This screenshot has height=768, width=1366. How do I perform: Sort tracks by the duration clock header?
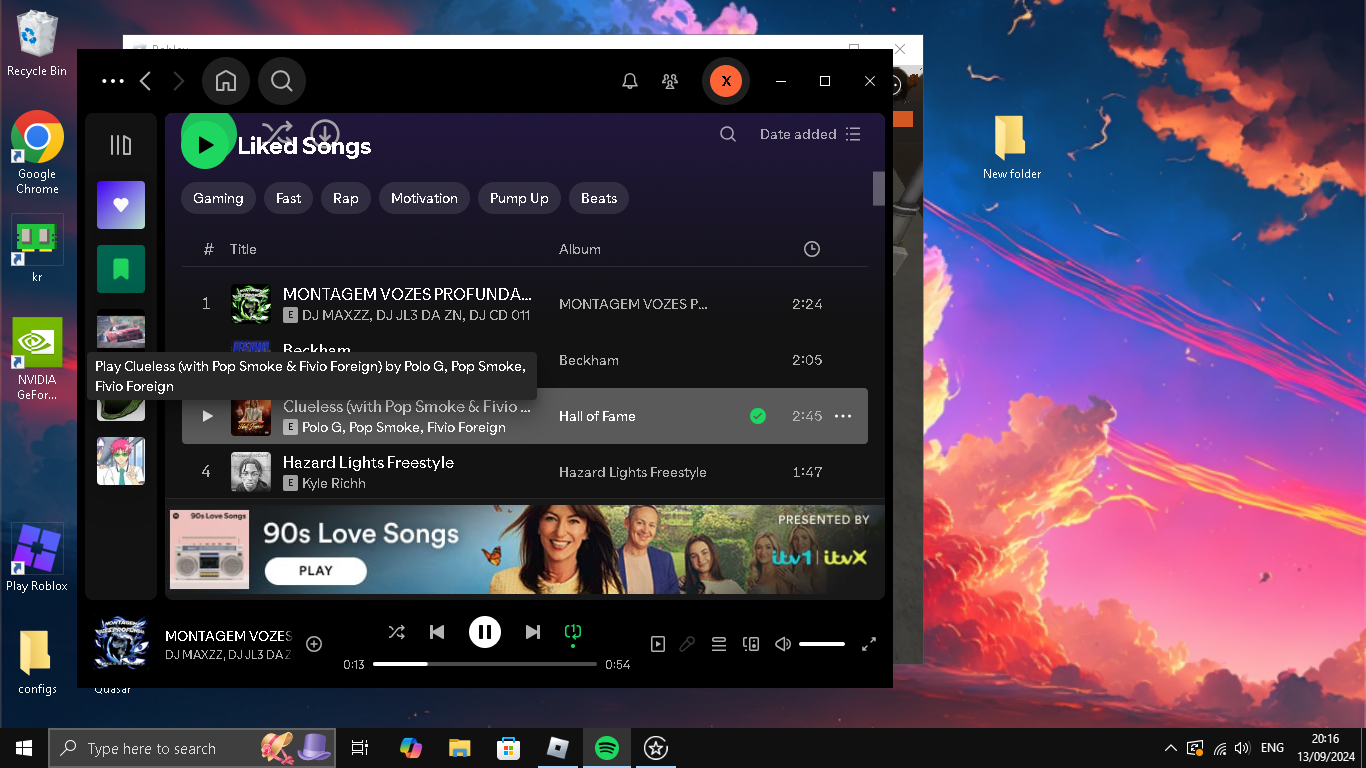pyautogui.click(x=812, y=249)
